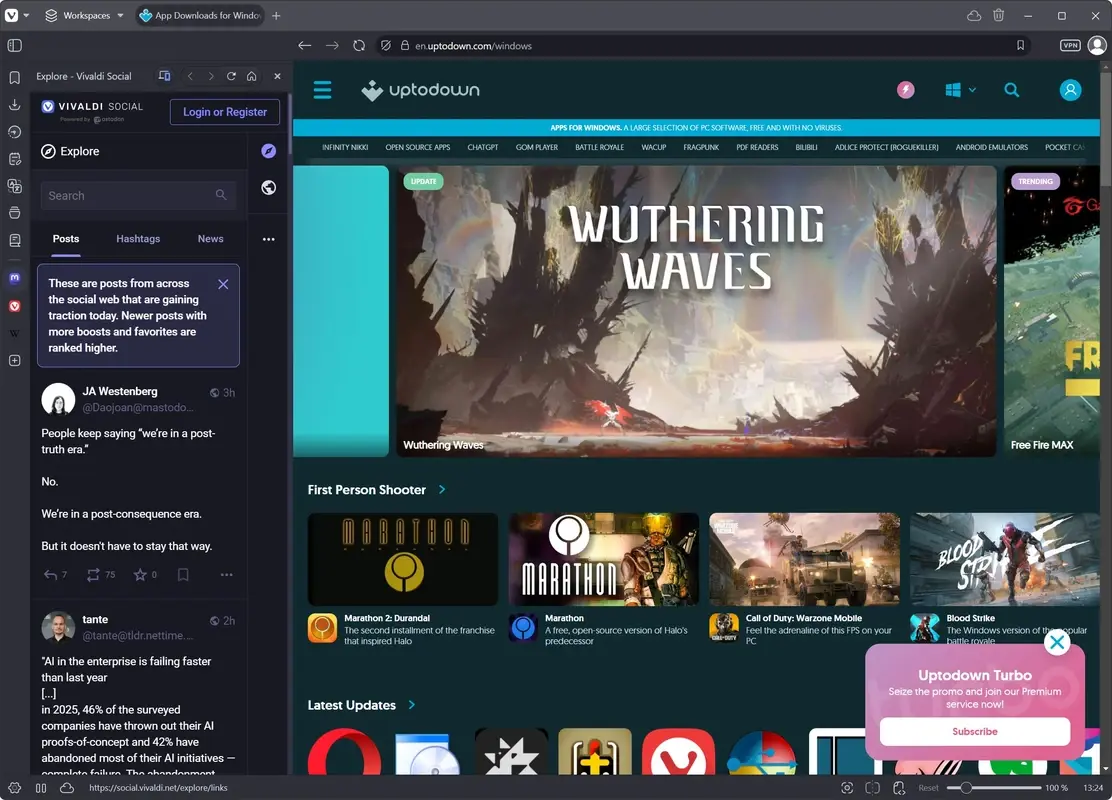The width and height of the screenshot is (1112, 800).
Task: Switch to the Hashtags tab
Action: coord(138,238)
